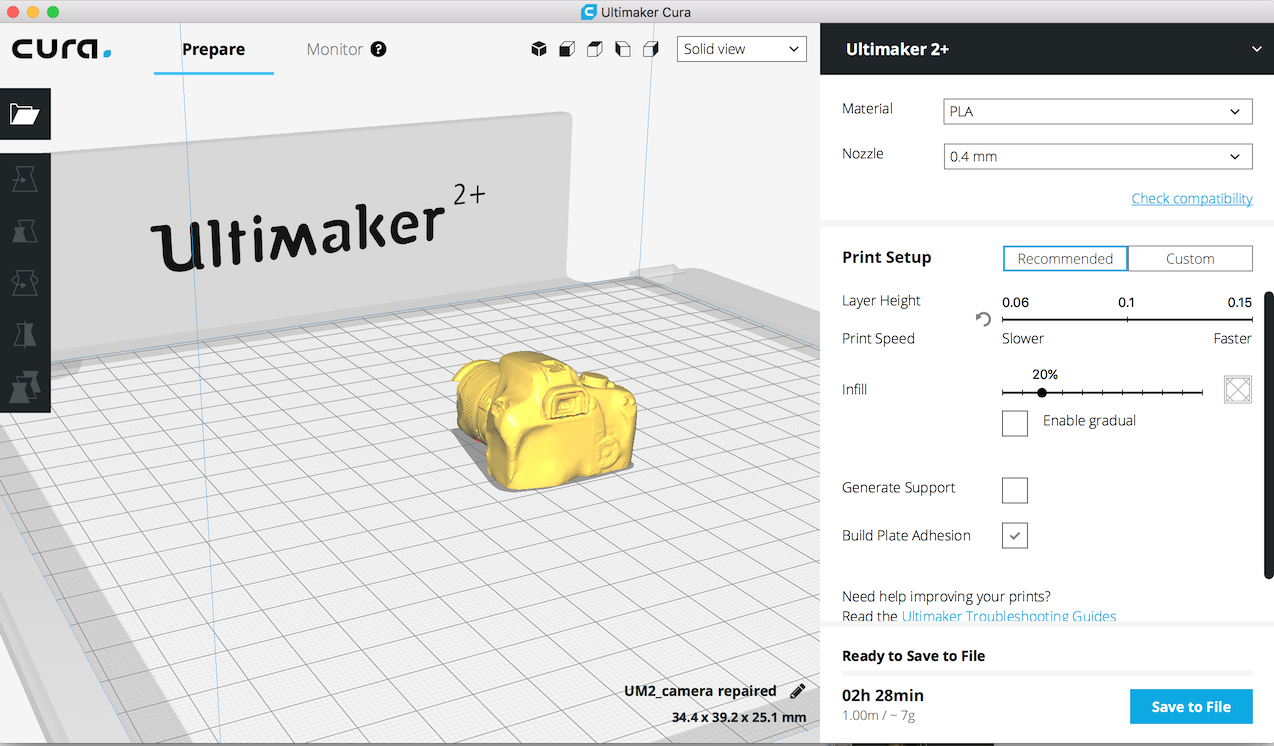This screenshot has height=746, width=1274.
Task: Open the Monitor tab
Action: click(335, 49)
